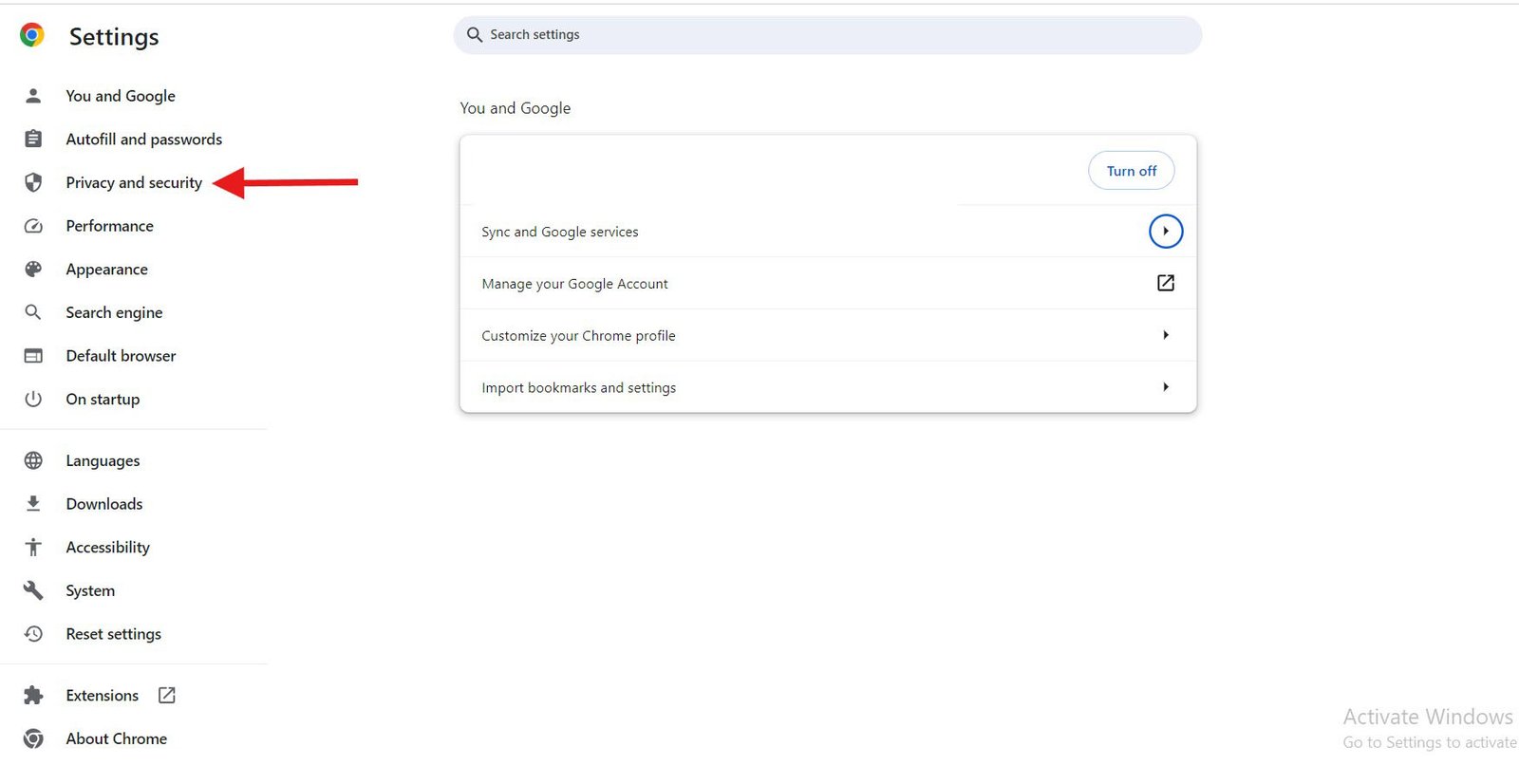This screenshot has width=1519, height=784.
Task: Open Customize your Chrome profile row
Action: [828, 335]
